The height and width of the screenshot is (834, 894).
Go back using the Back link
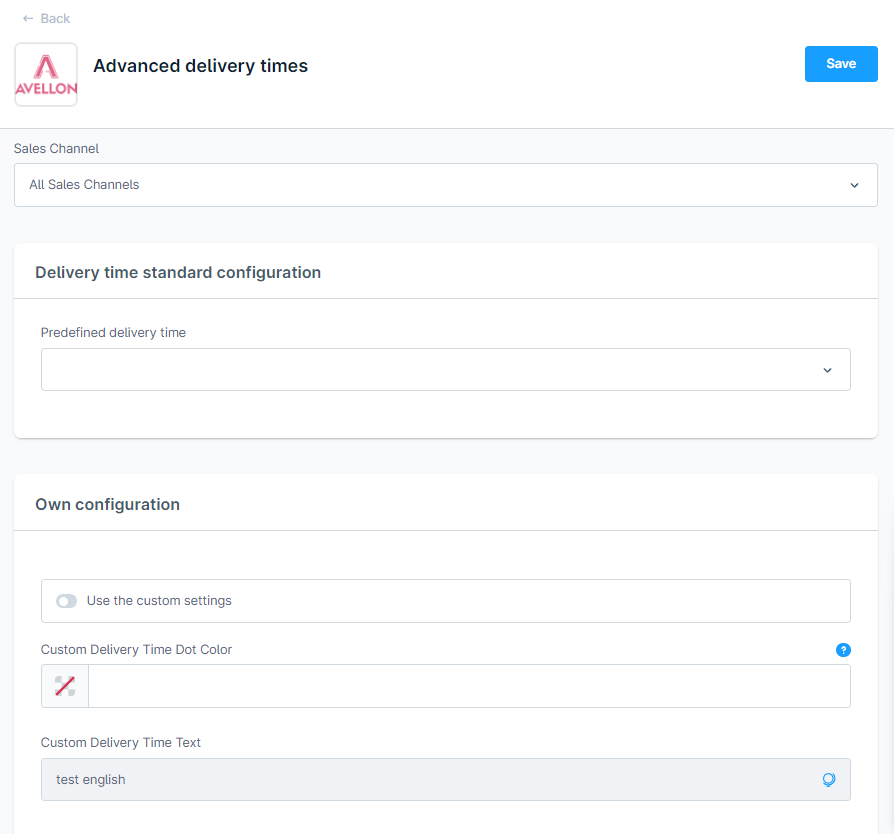tap(55, 19)
